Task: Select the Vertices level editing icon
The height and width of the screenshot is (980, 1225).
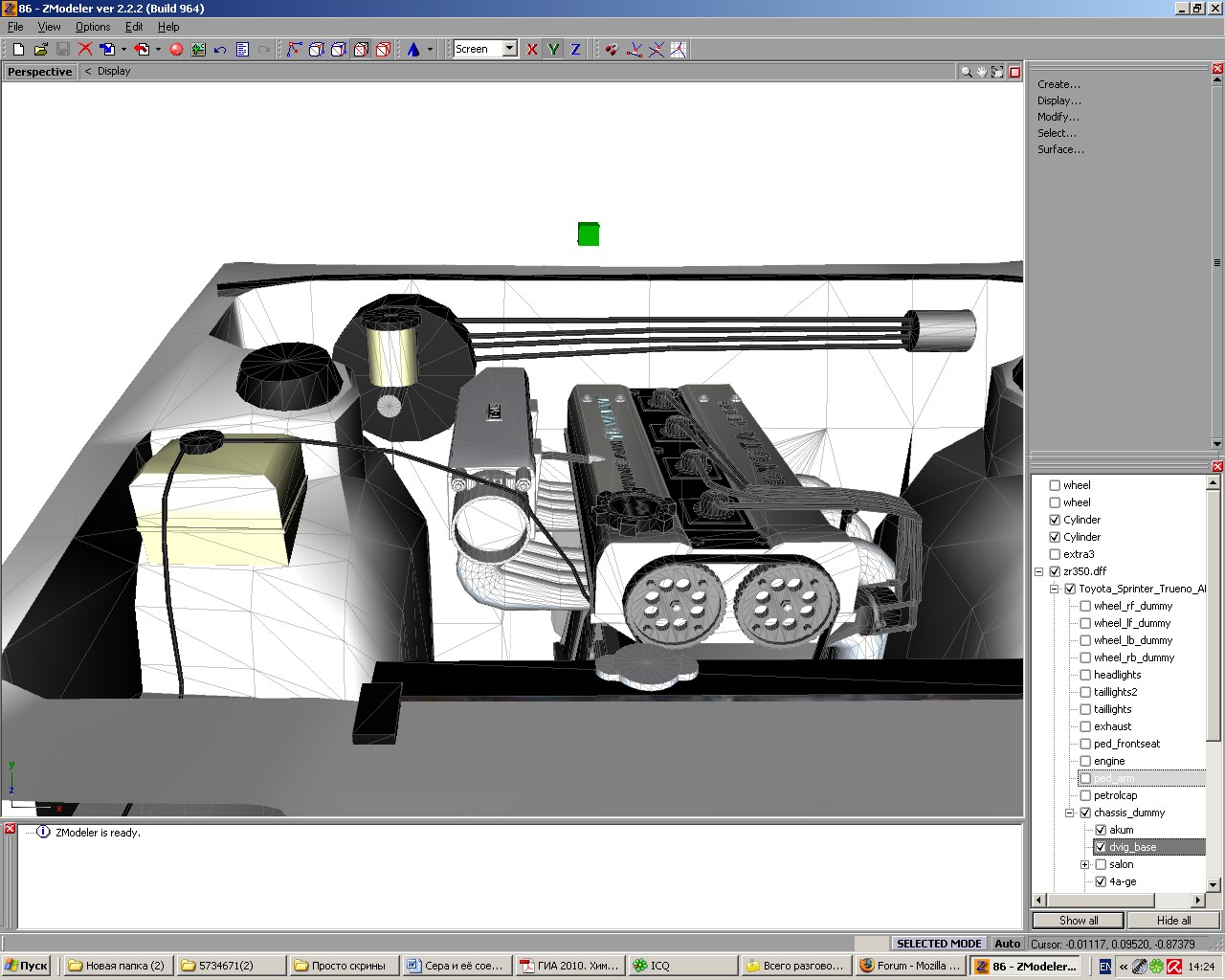Action: [294, 49]
